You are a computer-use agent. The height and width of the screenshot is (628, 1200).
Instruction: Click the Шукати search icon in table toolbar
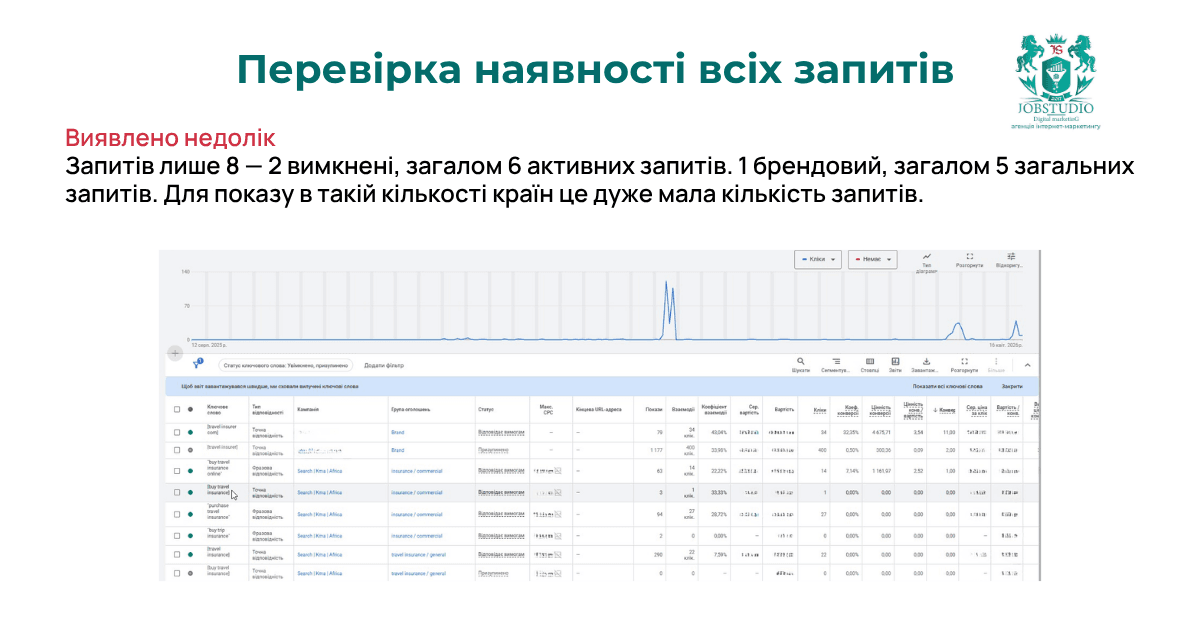801,361
